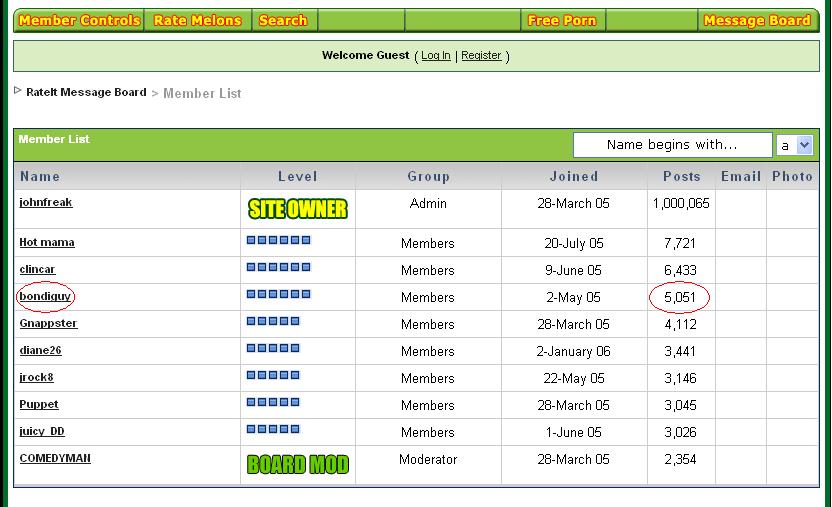The image size is (832, 507).
Task: Go to Rate Melons in navigation bar
Action: pos(198,20)
